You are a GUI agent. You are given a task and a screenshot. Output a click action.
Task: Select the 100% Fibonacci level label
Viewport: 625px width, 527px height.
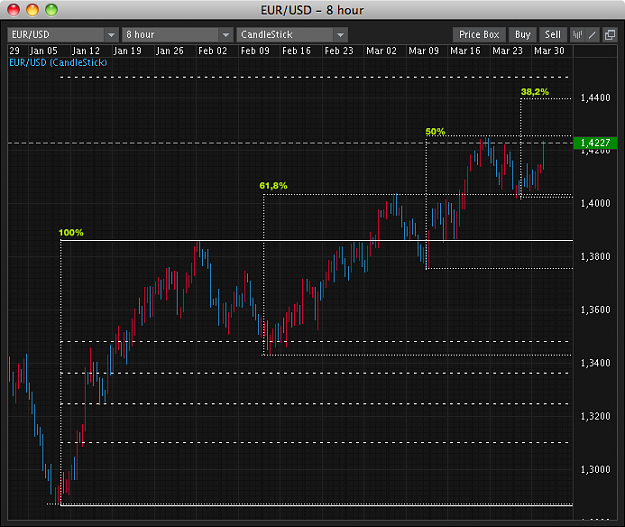[x=71, y=232]
